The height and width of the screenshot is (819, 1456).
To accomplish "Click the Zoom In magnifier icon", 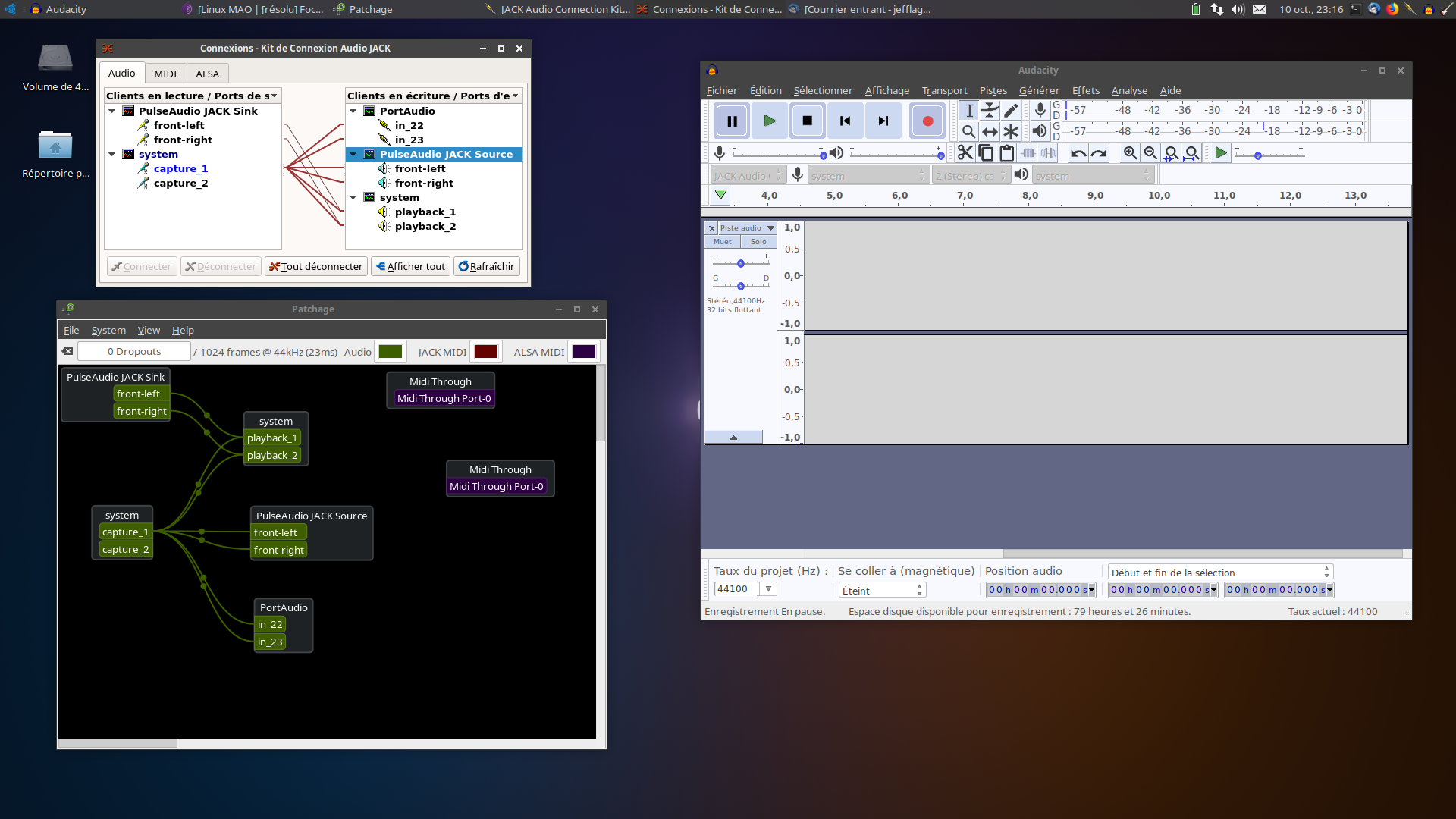I will tap(1130, 153).
